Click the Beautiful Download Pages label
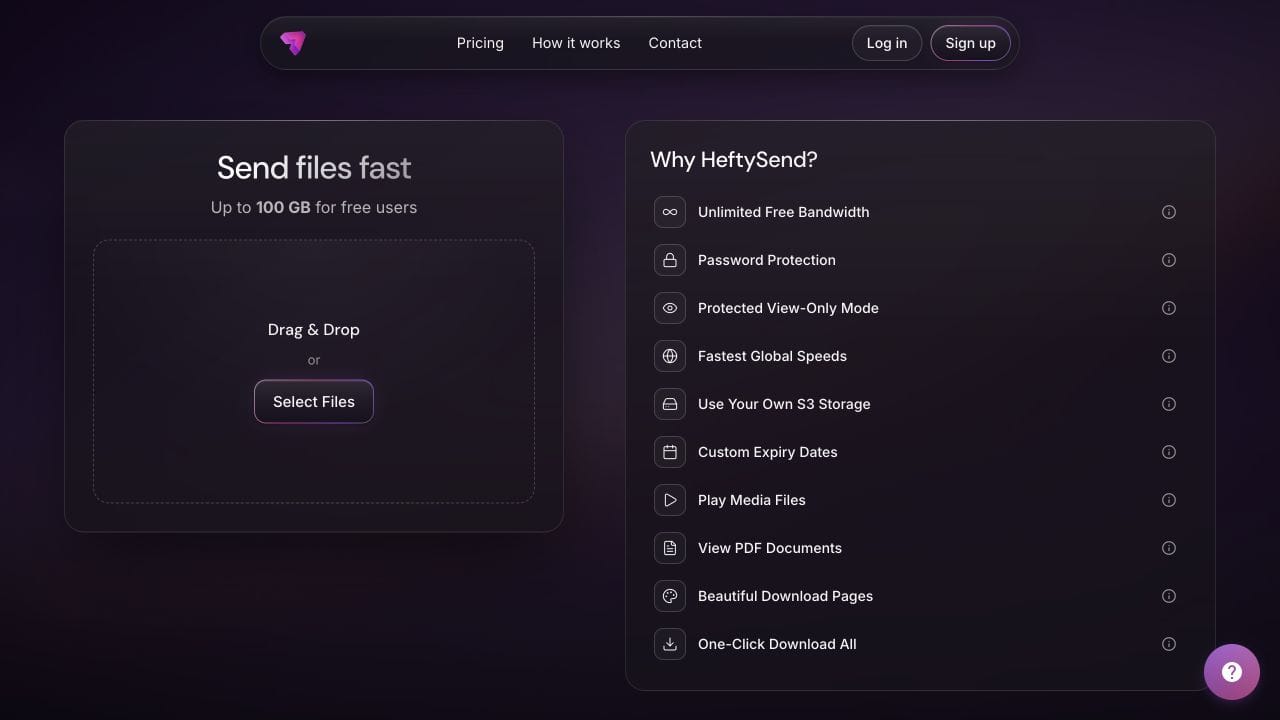1280x720 pixels. tap(786, 596)
